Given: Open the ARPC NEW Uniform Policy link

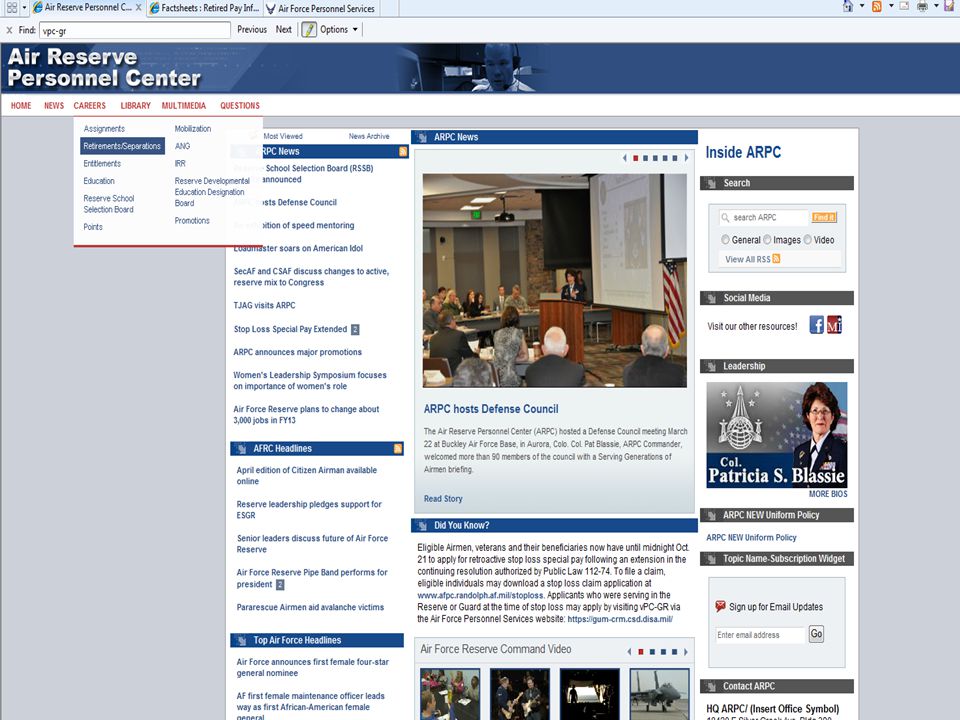Looking at the screenshot, I should pyautogui.click(x=751, y=538).
